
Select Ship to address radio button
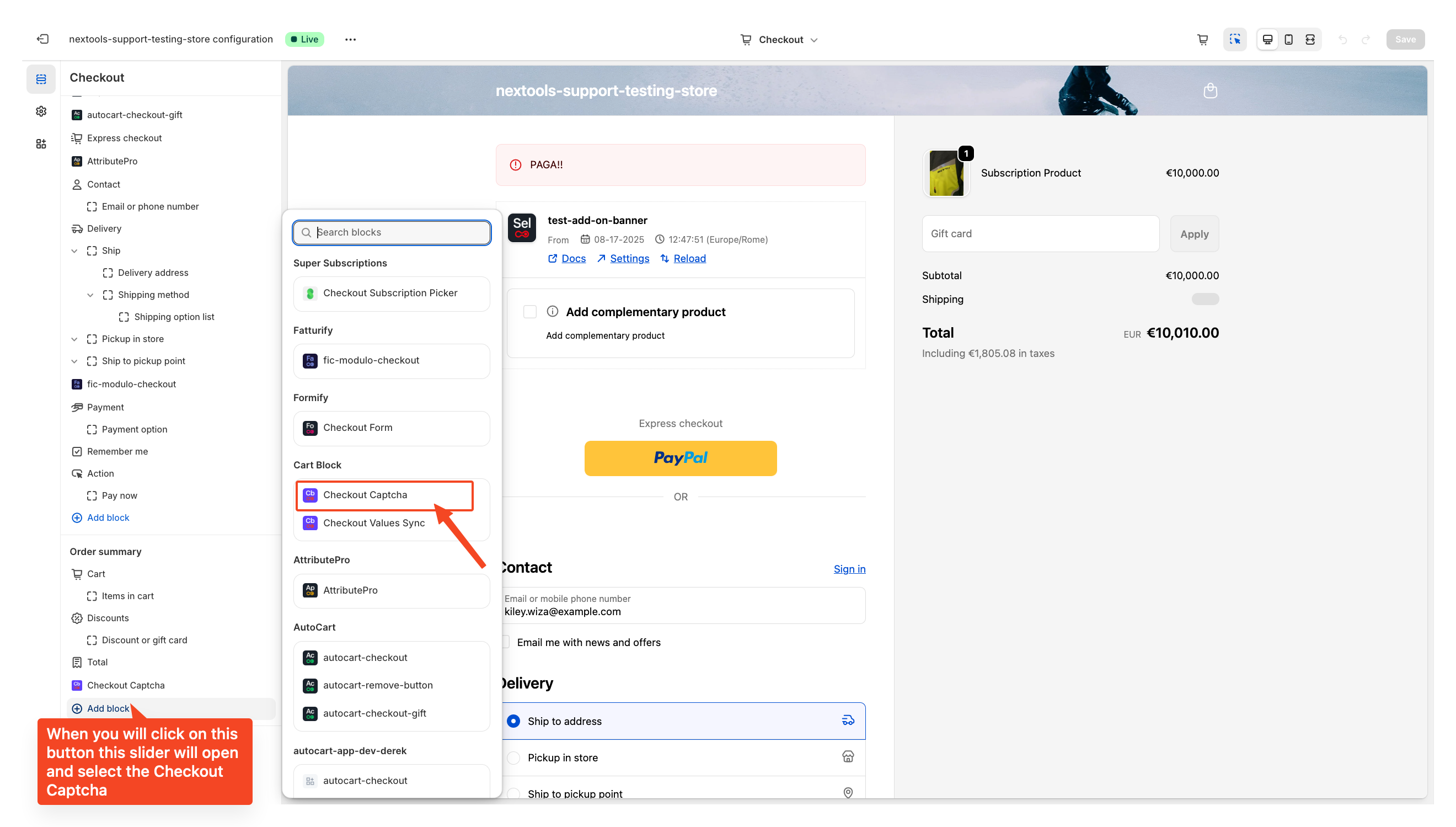[513, 721]
